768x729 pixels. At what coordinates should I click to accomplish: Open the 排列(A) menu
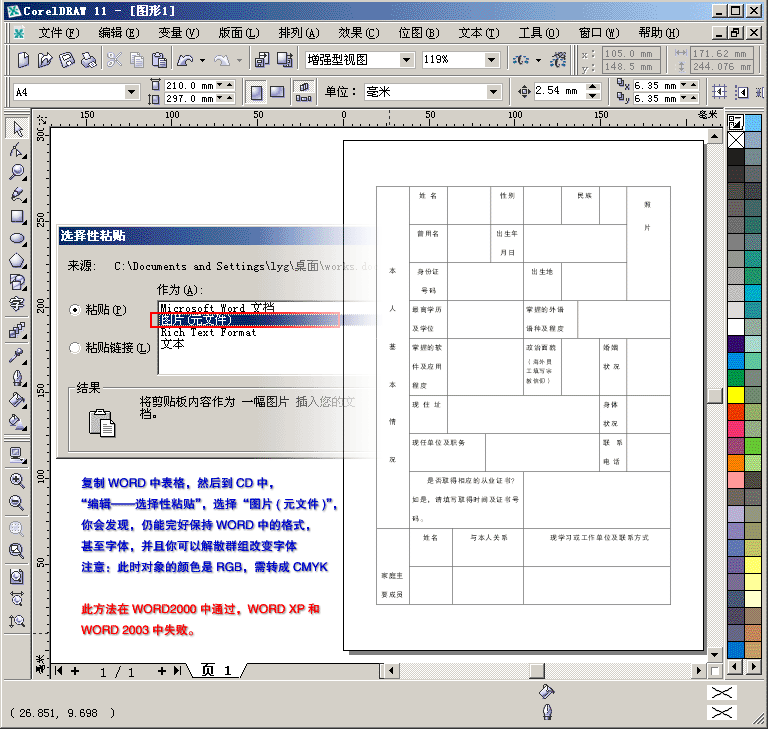(x=299, y=33)
